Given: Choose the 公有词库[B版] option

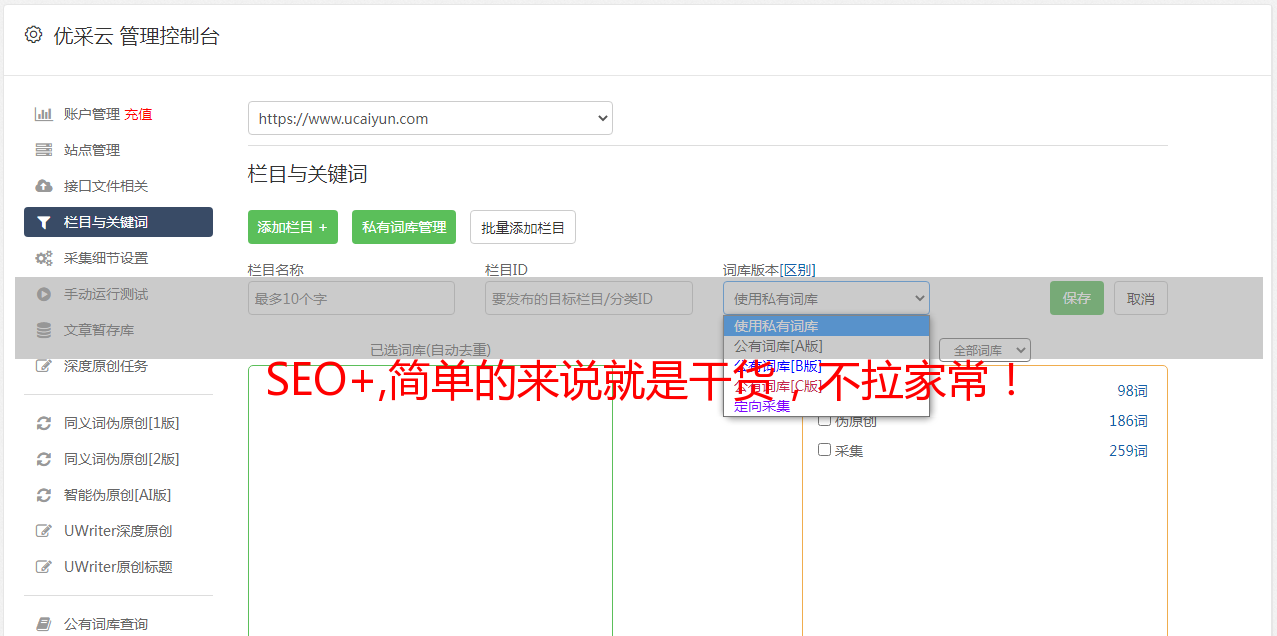Looking at the screenshot, I should click(826, 366).
